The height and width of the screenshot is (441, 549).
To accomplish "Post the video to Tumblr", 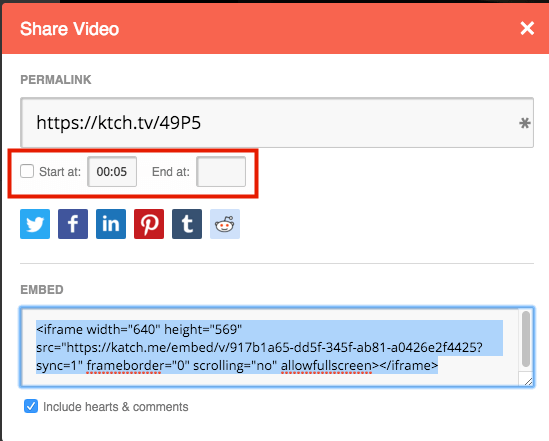I will pos(187,224).
